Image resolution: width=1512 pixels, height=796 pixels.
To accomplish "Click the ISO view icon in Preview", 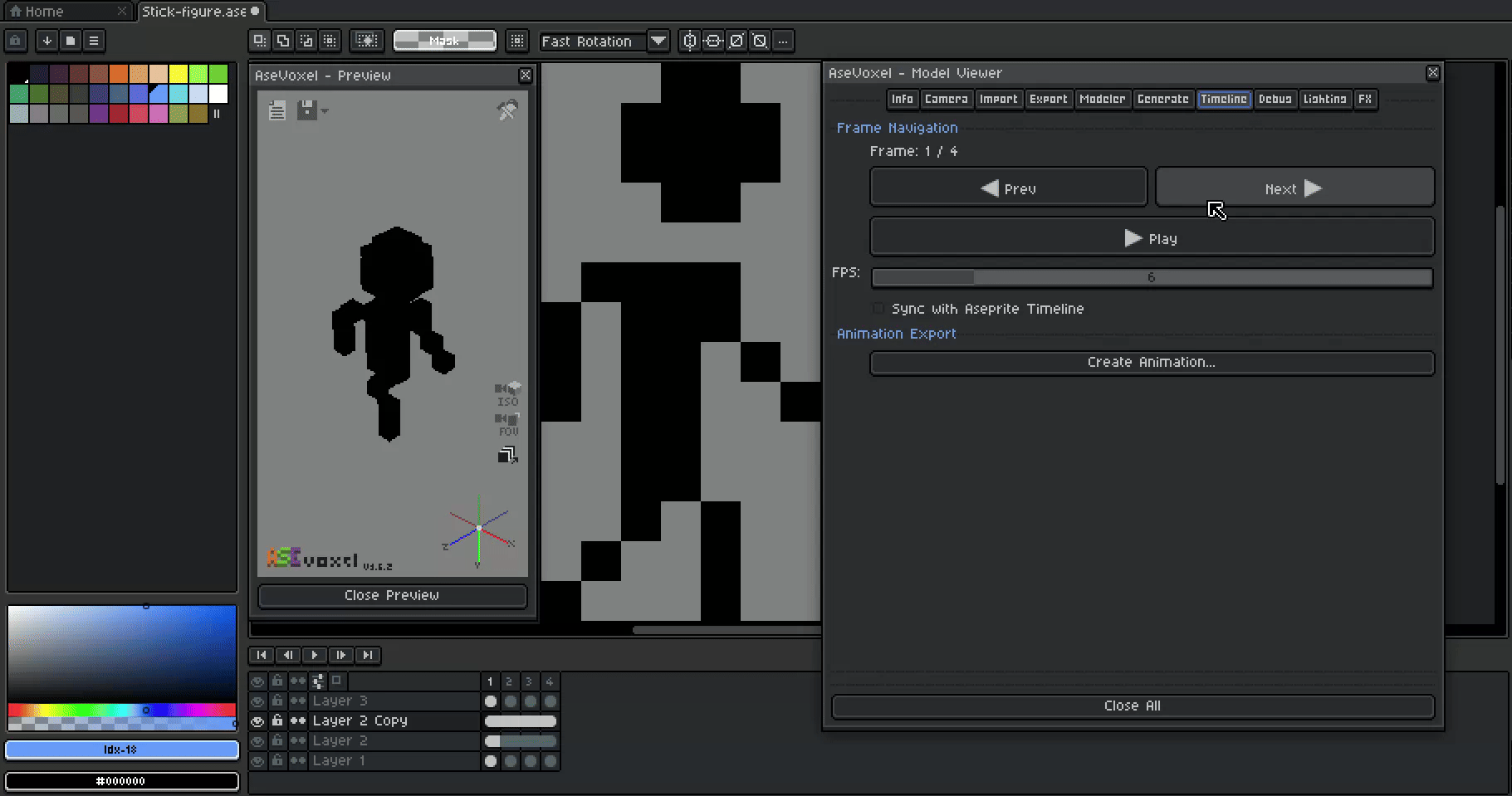I will [507, 394].
